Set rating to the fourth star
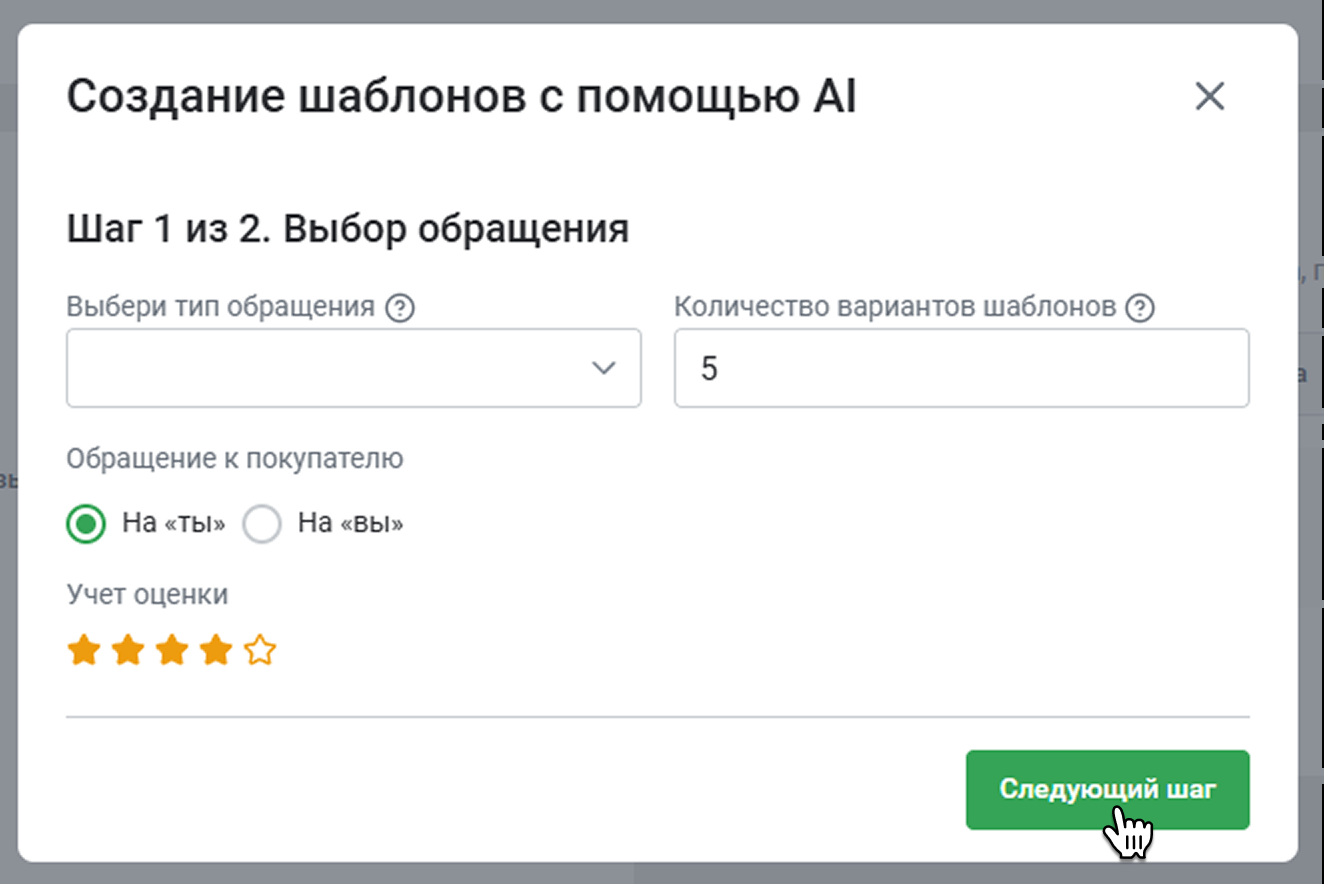This screenshot has height=884, width=1324. tap(216, 652)
